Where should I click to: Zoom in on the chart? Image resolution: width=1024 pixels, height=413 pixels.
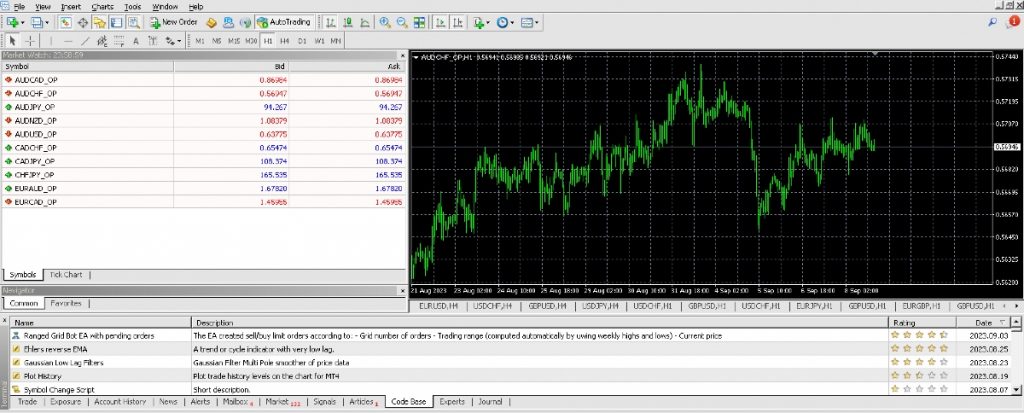(385, 22)
